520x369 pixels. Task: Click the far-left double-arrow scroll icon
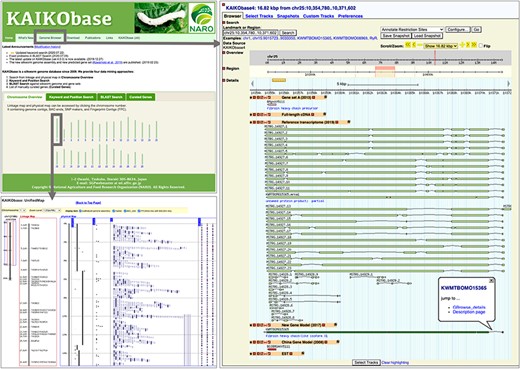408,45
